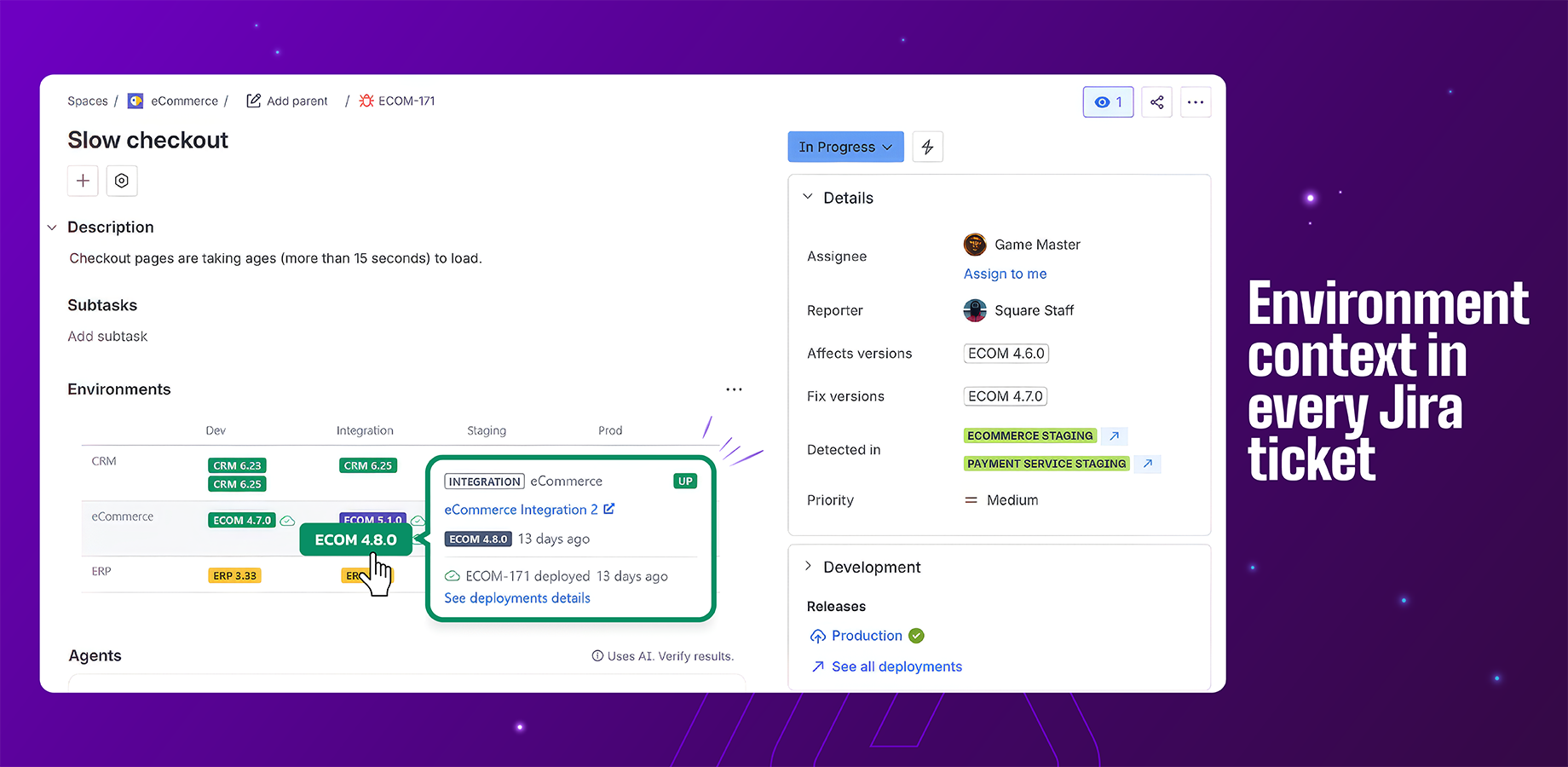Screen dimensions: 1568x767
Task: Click the Medium priority value
Action: coord(1012,500)
